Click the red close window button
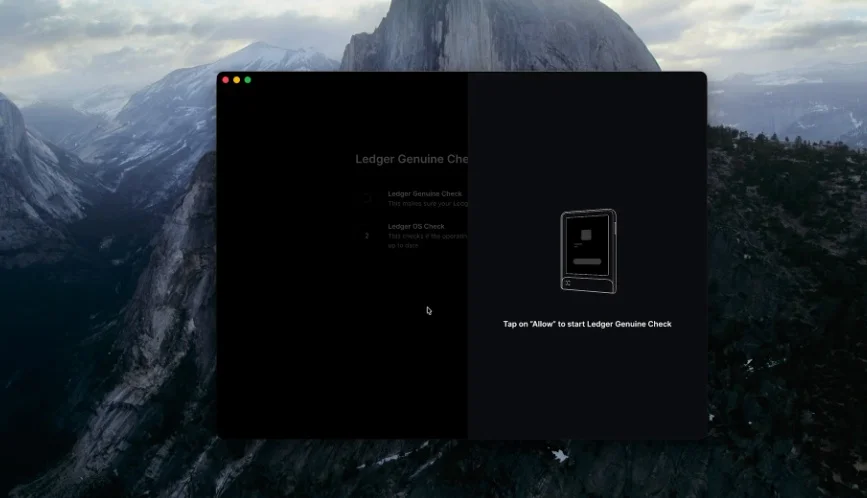Screen dimensions: 867x498 click(x=226, y=80)
